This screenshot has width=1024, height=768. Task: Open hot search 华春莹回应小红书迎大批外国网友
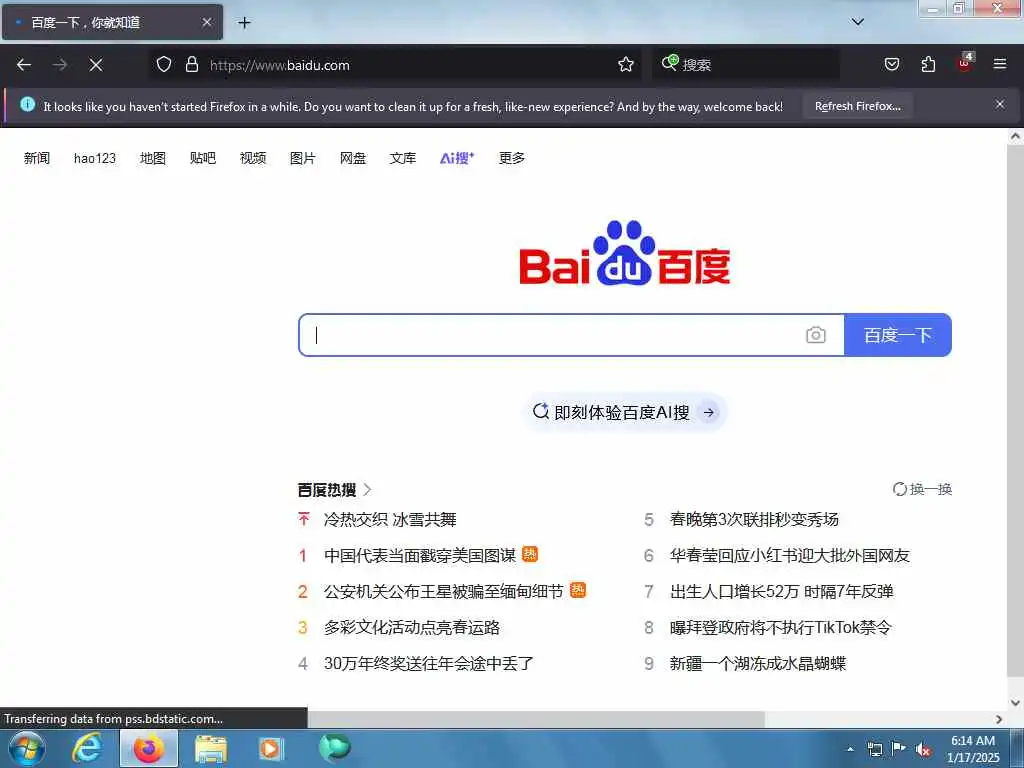(790, 556)
